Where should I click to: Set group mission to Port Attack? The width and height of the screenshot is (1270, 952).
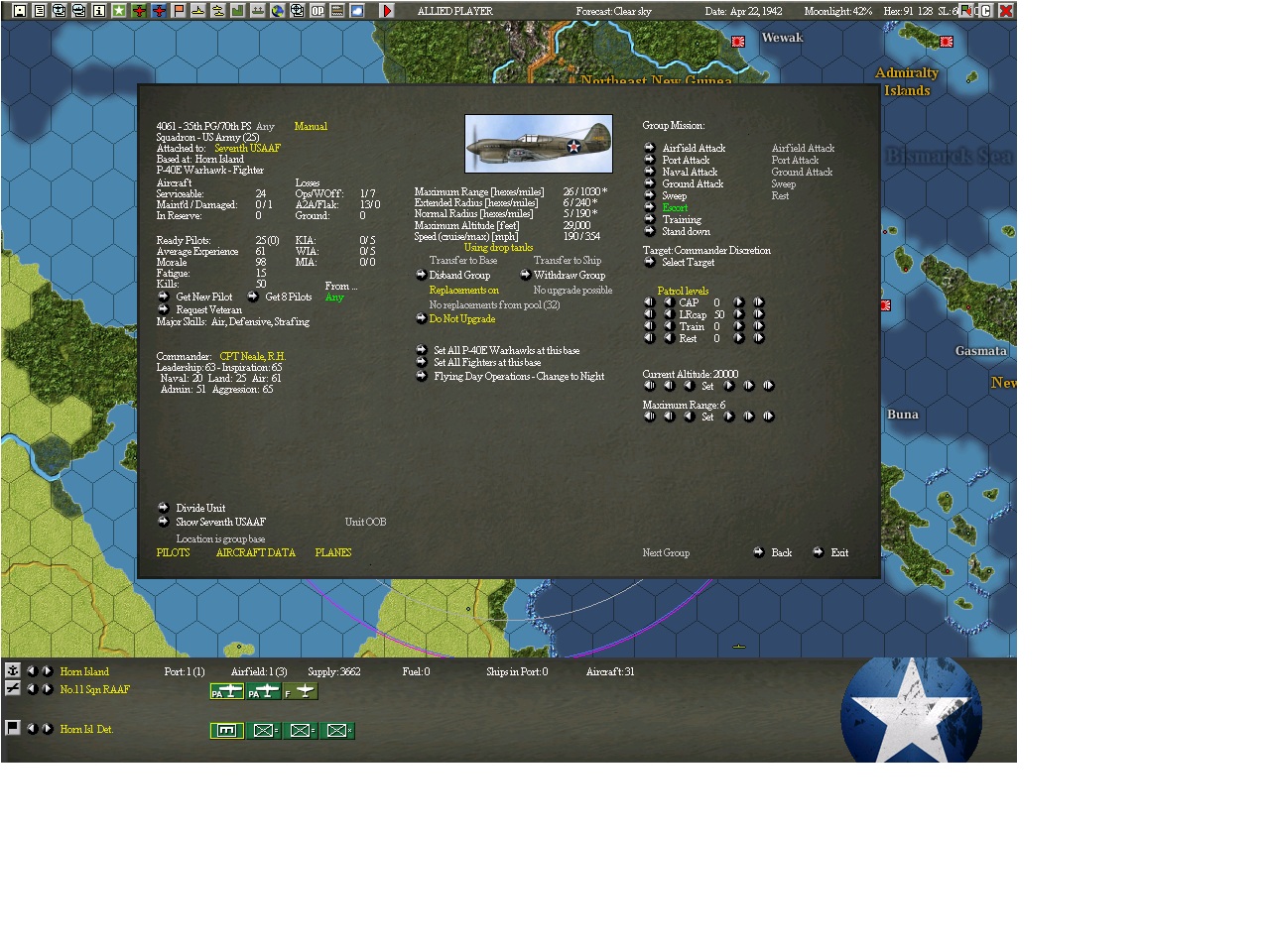point(649,160)
